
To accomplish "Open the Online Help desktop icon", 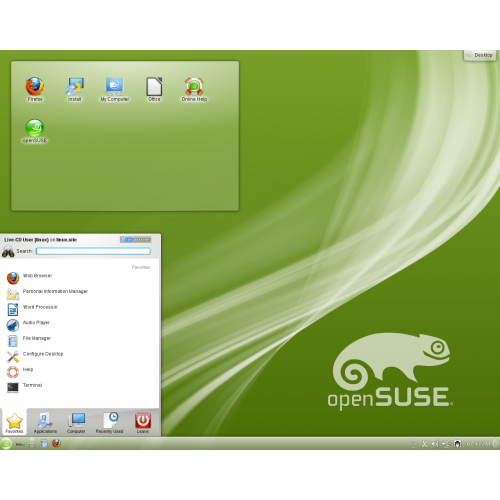I will (194, 89).
